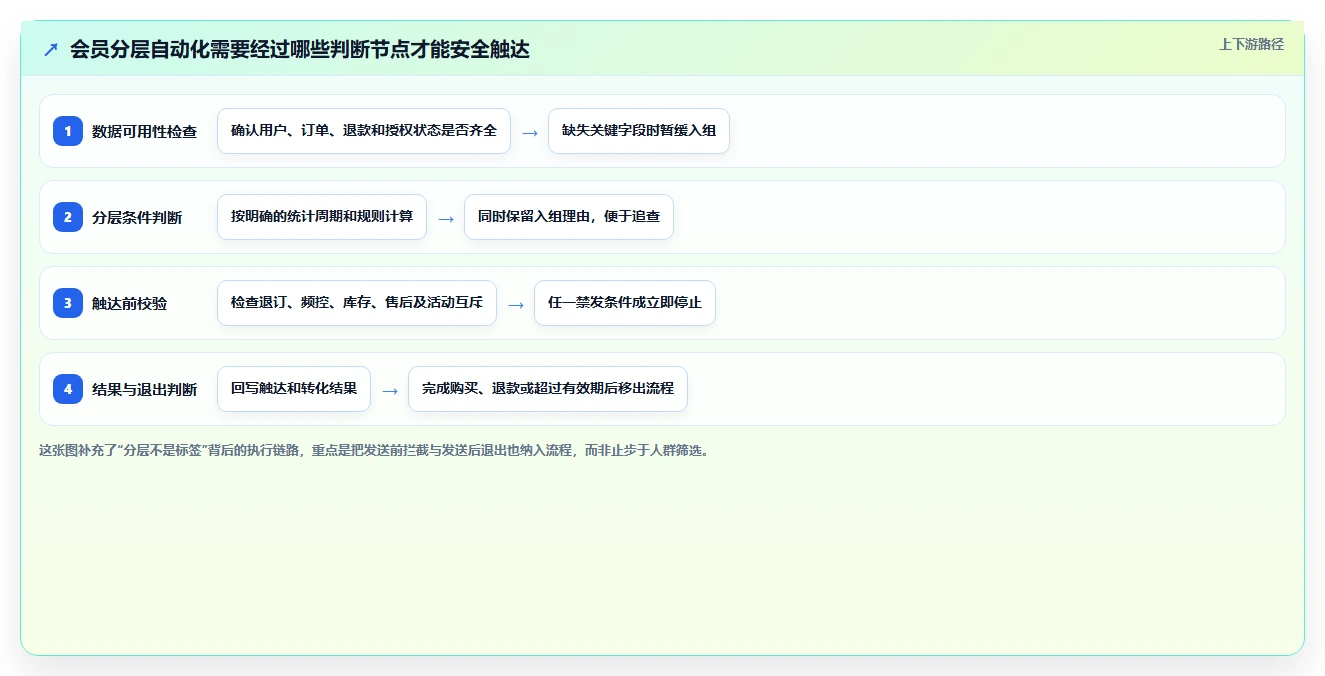The image size is (1325, 676).
Task: Click the 结果与退出判断 step label
Action: [x=144, y=389]
